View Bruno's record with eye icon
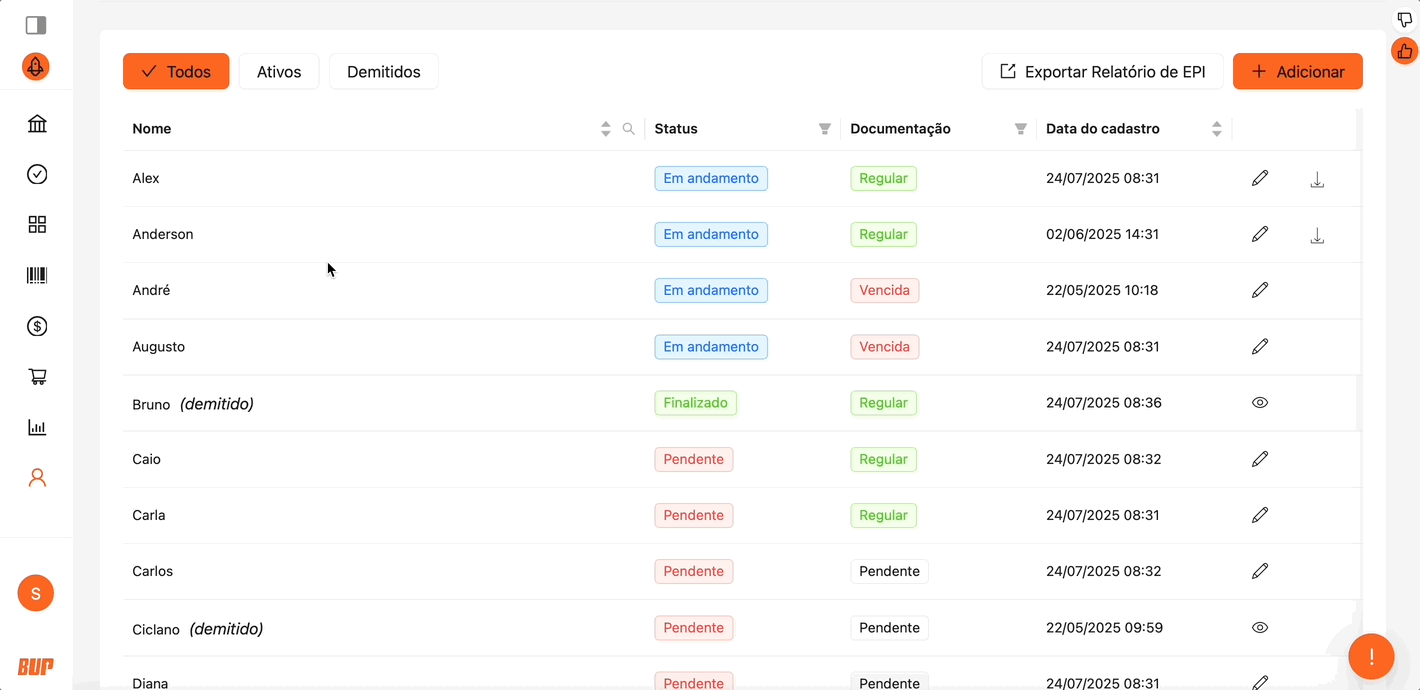 pyautogui.click(x=1260, y=403)
